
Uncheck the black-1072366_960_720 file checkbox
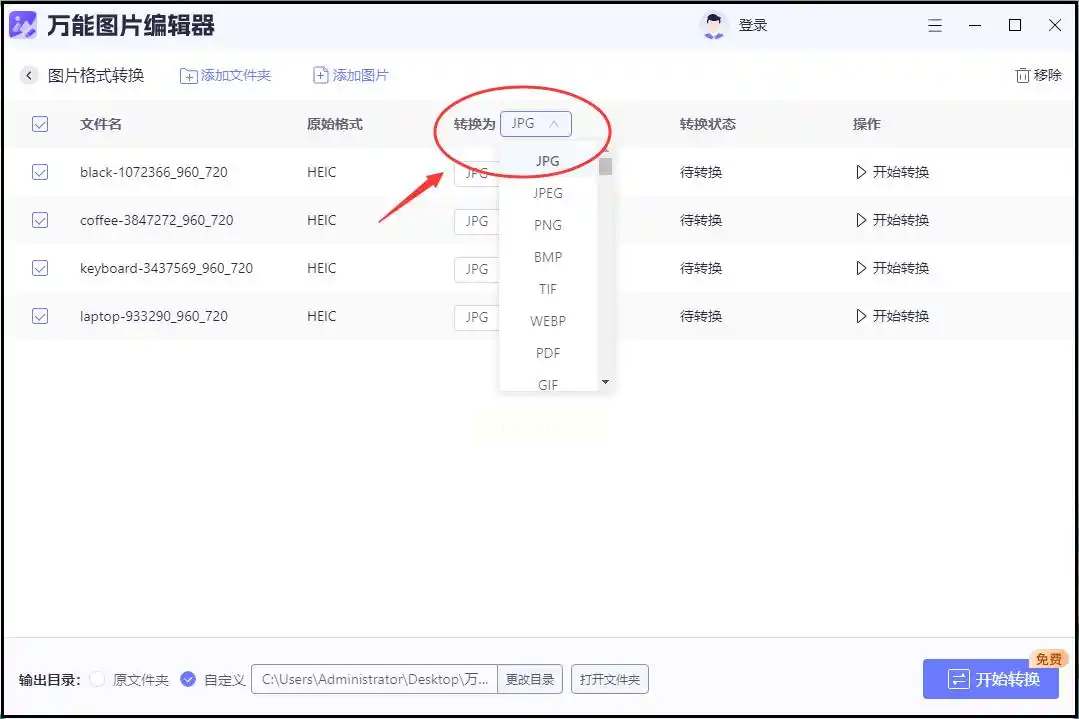pyautogui.click(x=40, y=172)
